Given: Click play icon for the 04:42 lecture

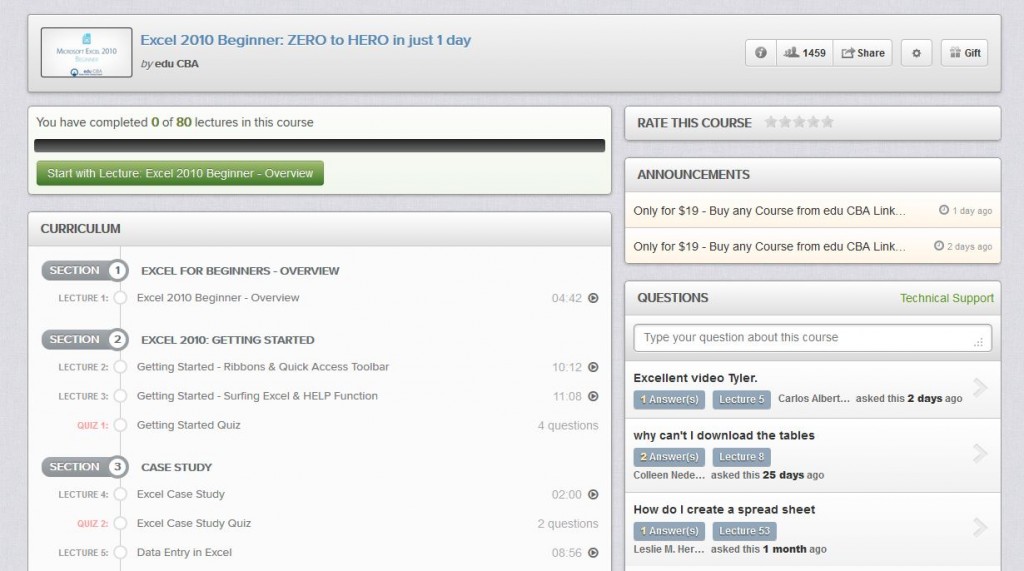Looking at the screenshot, I should (593, 298).
